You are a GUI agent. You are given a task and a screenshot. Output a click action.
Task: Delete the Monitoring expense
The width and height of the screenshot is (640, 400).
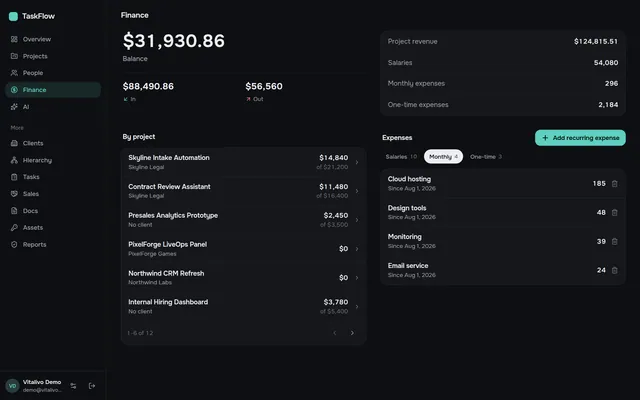(x=614, y=242)
